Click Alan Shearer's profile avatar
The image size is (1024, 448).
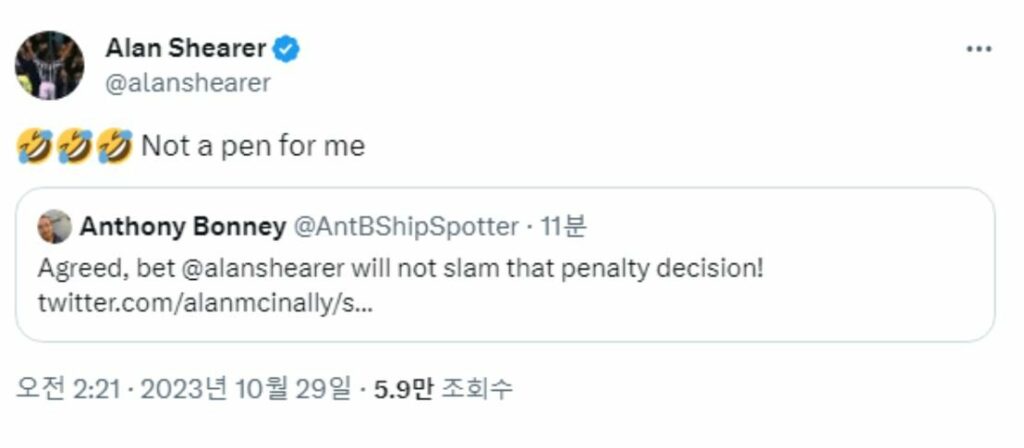point(49,65)
